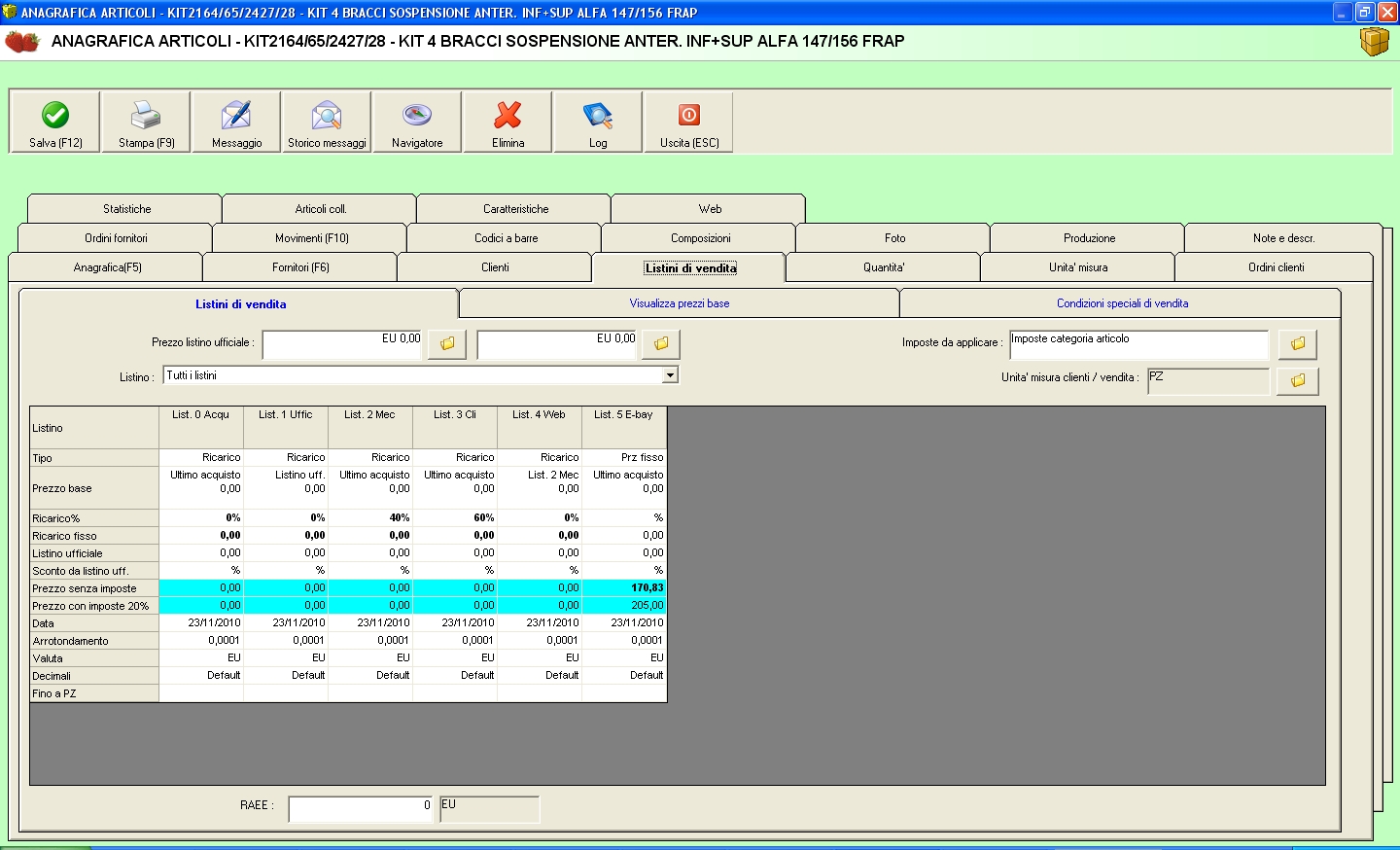The height and width of the screenshot is (850, 1400).
Task: Expand the Listino dropdown arrow
Action: [670, 375]
